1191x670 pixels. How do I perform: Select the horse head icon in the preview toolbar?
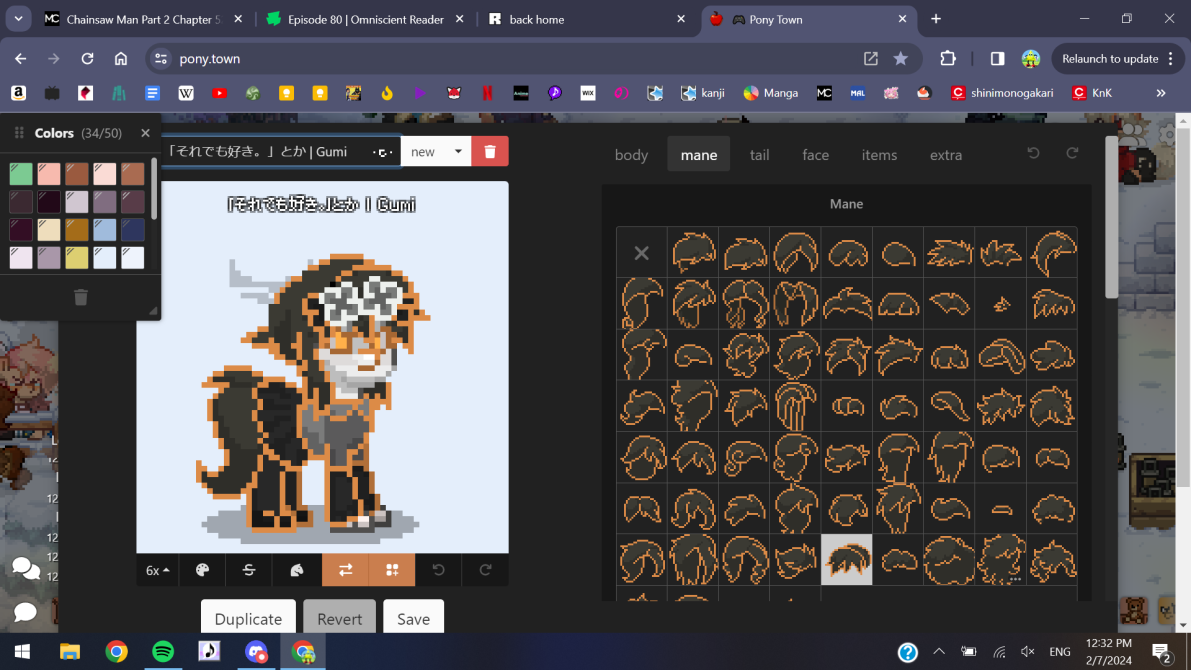[x=295, y=570]
